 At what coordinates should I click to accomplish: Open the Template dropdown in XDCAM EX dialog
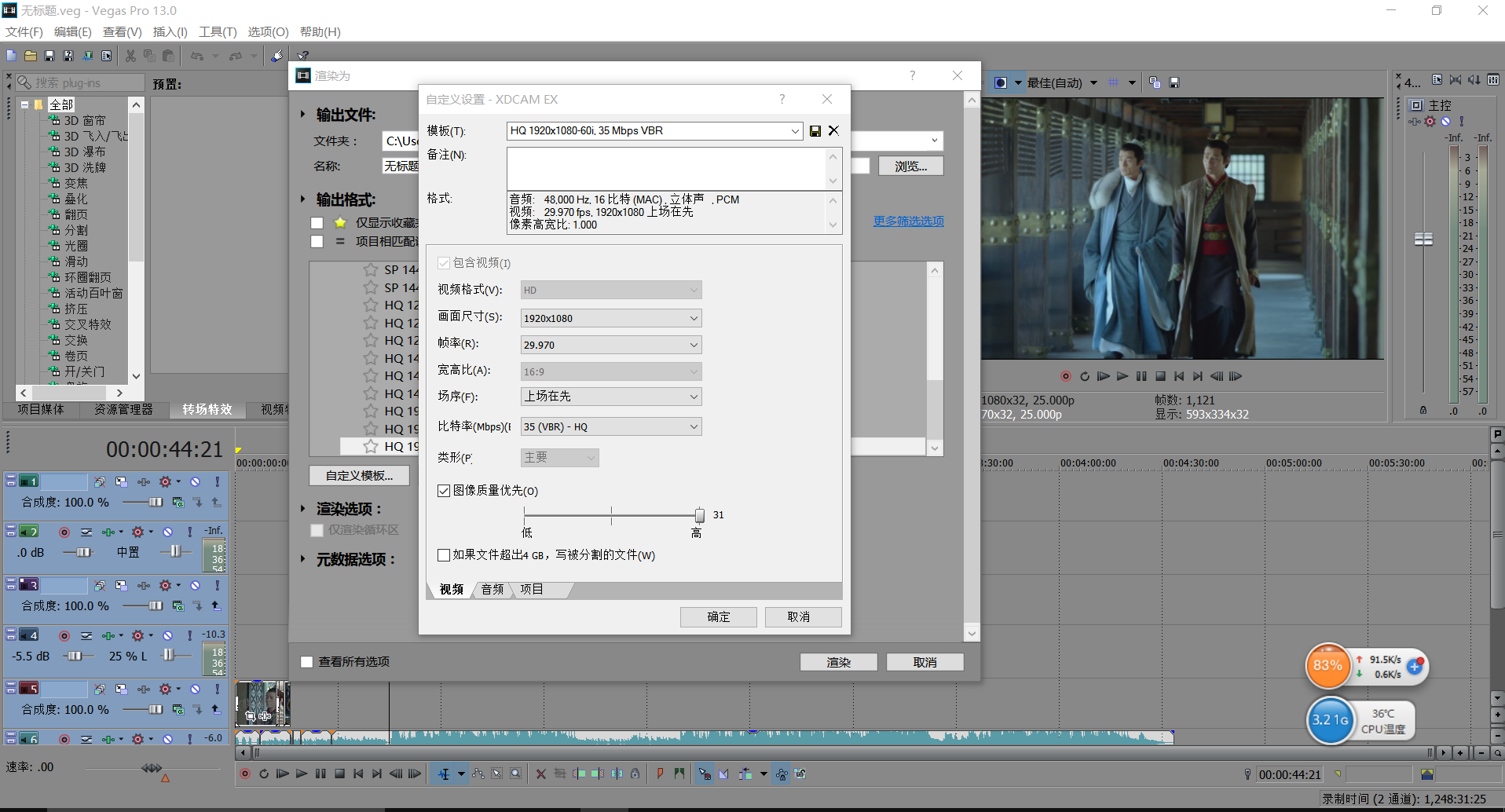(x=795, y=131)
